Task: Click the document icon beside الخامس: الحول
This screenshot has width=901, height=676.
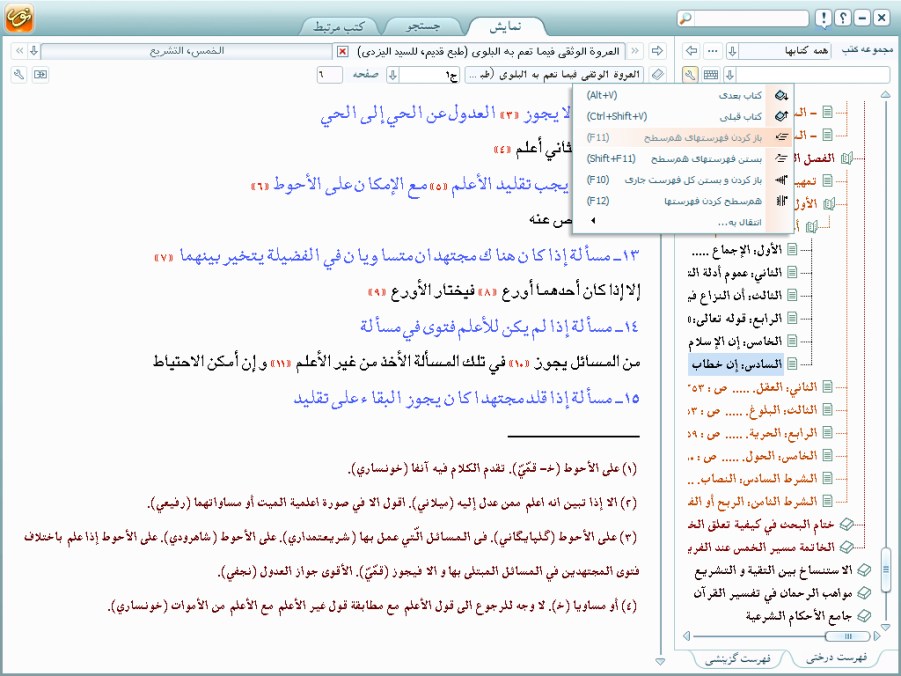Action: [827, 455]
